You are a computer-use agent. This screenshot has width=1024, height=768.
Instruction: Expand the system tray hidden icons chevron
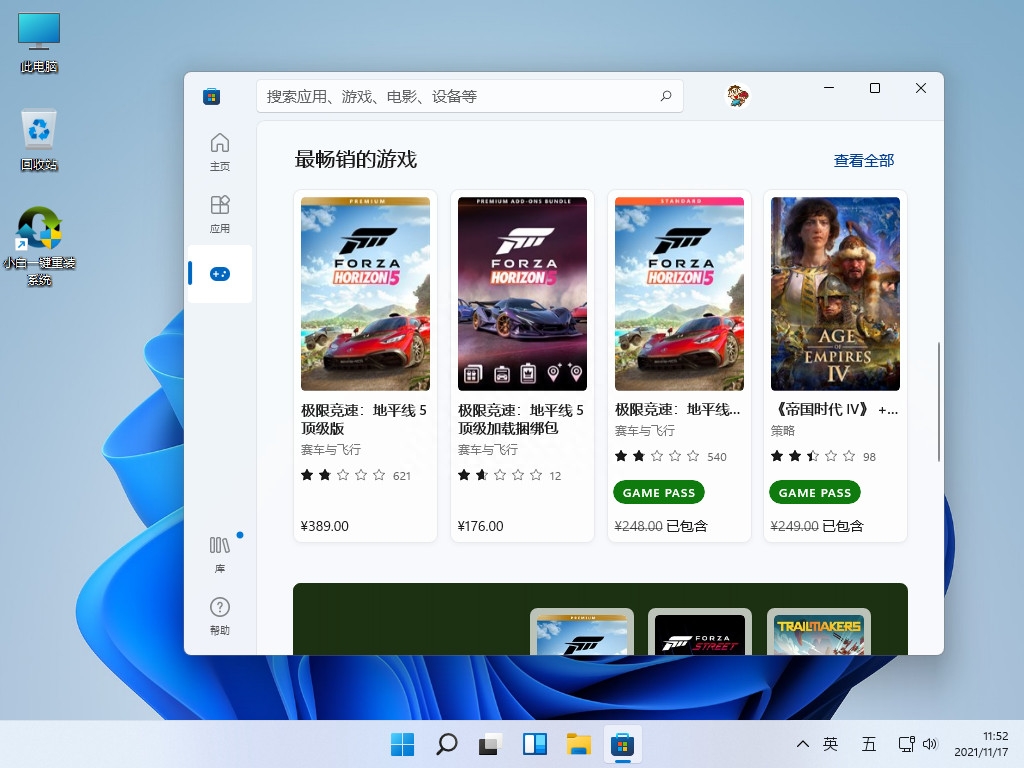pyautogui.click(x=802, y=744)
